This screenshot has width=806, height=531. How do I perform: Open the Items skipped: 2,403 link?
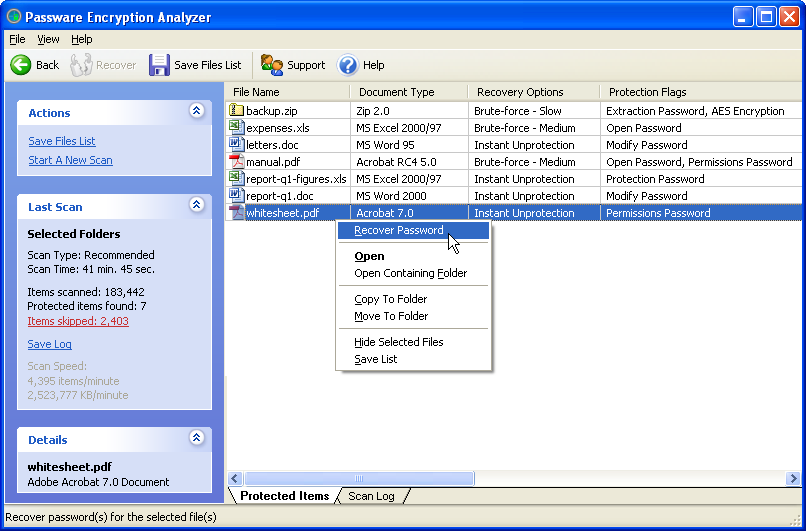coord(78,321)
